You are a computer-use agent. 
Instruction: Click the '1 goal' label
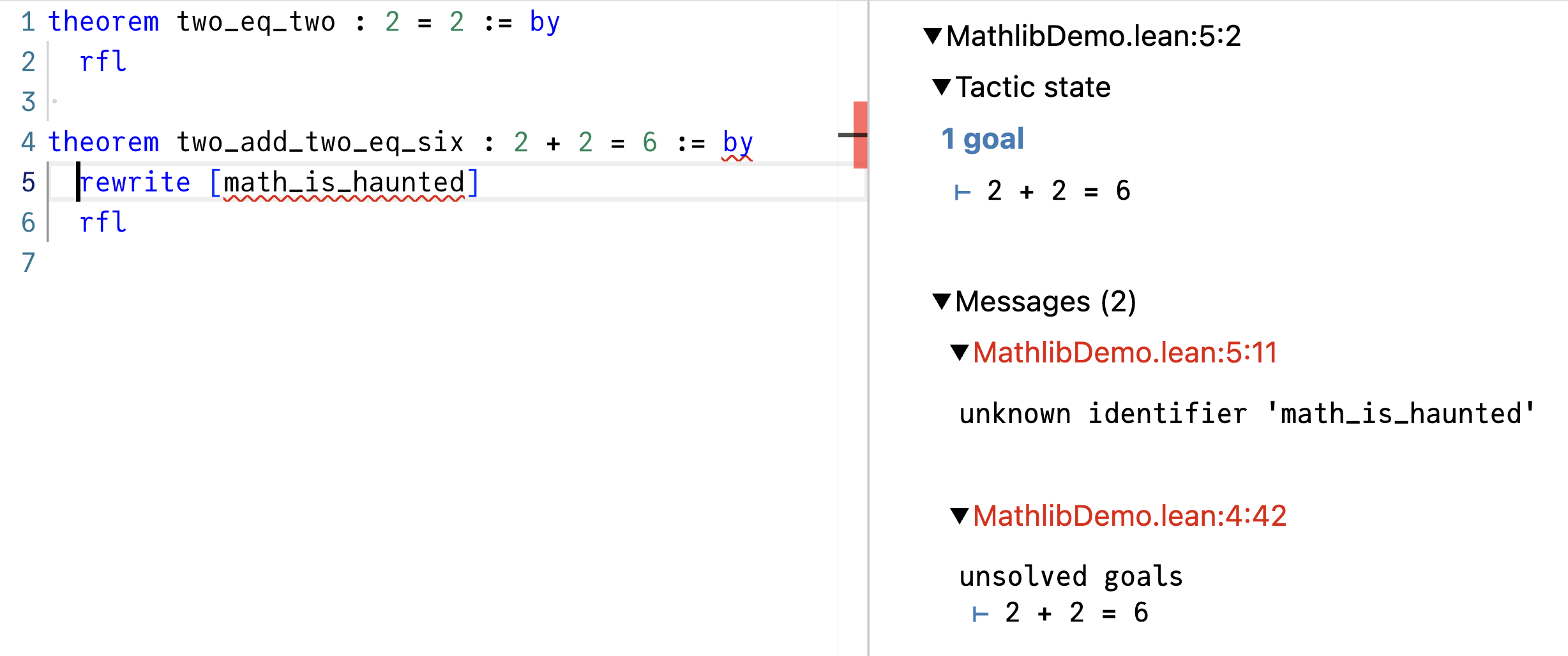point(983,139)
